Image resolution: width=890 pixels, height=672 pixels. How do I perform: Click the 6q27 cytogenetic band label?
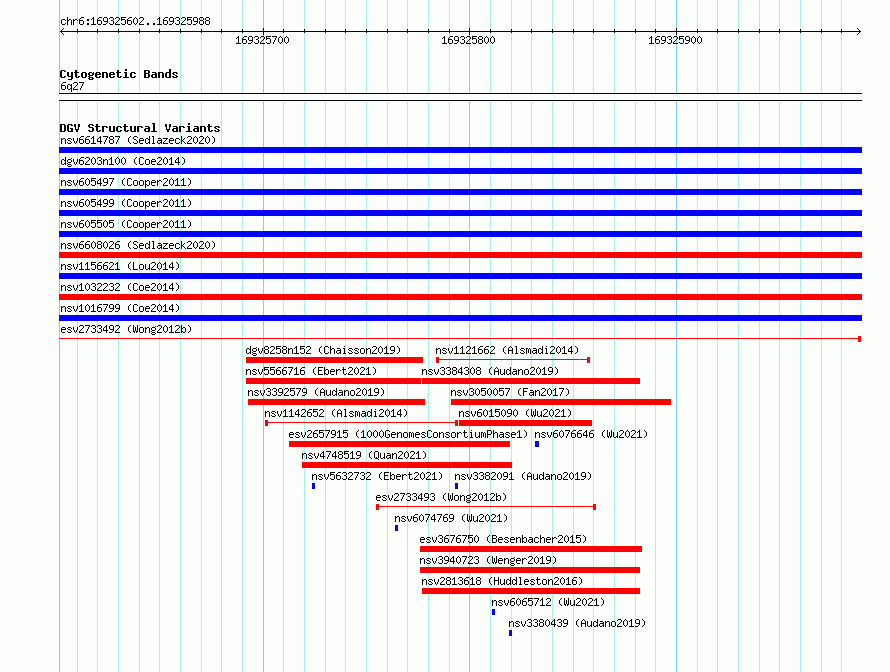point(72,86)
